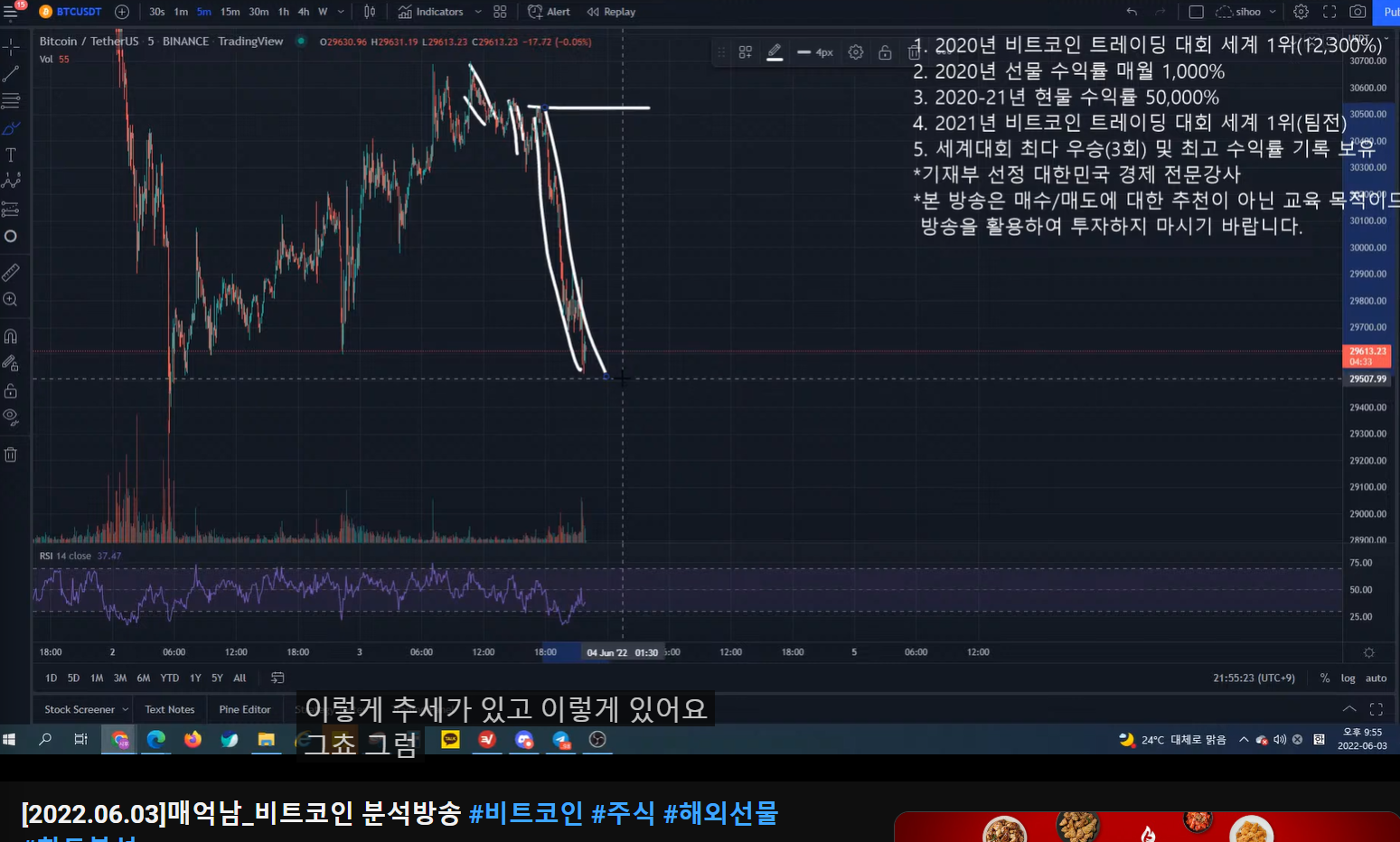Viewport: 1400px width, 842px height.
Task: Select the chart patterns tool
Action: [11, 182]
